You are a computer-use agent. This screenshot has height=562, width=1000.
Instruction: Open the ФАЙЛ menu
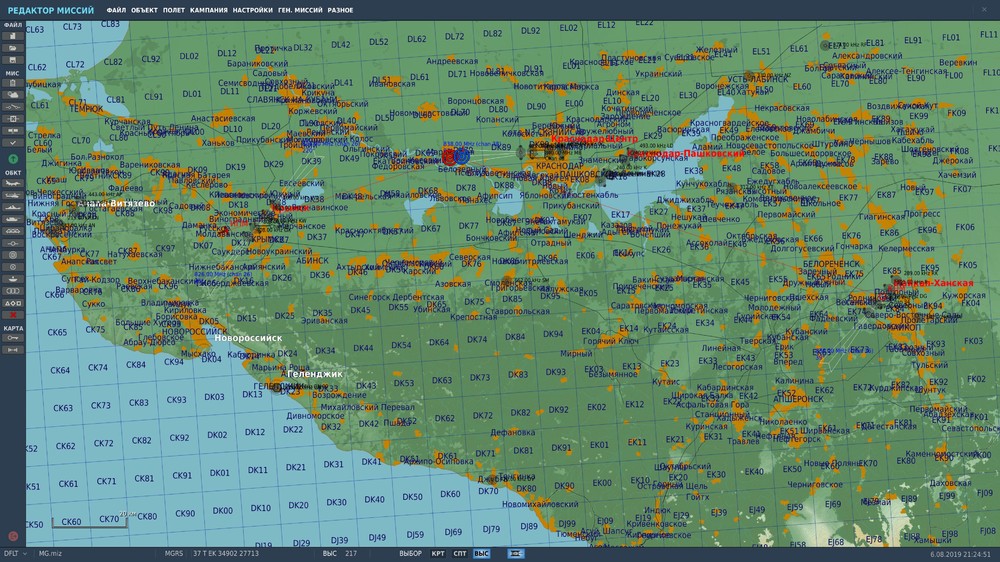click(116, 10)
